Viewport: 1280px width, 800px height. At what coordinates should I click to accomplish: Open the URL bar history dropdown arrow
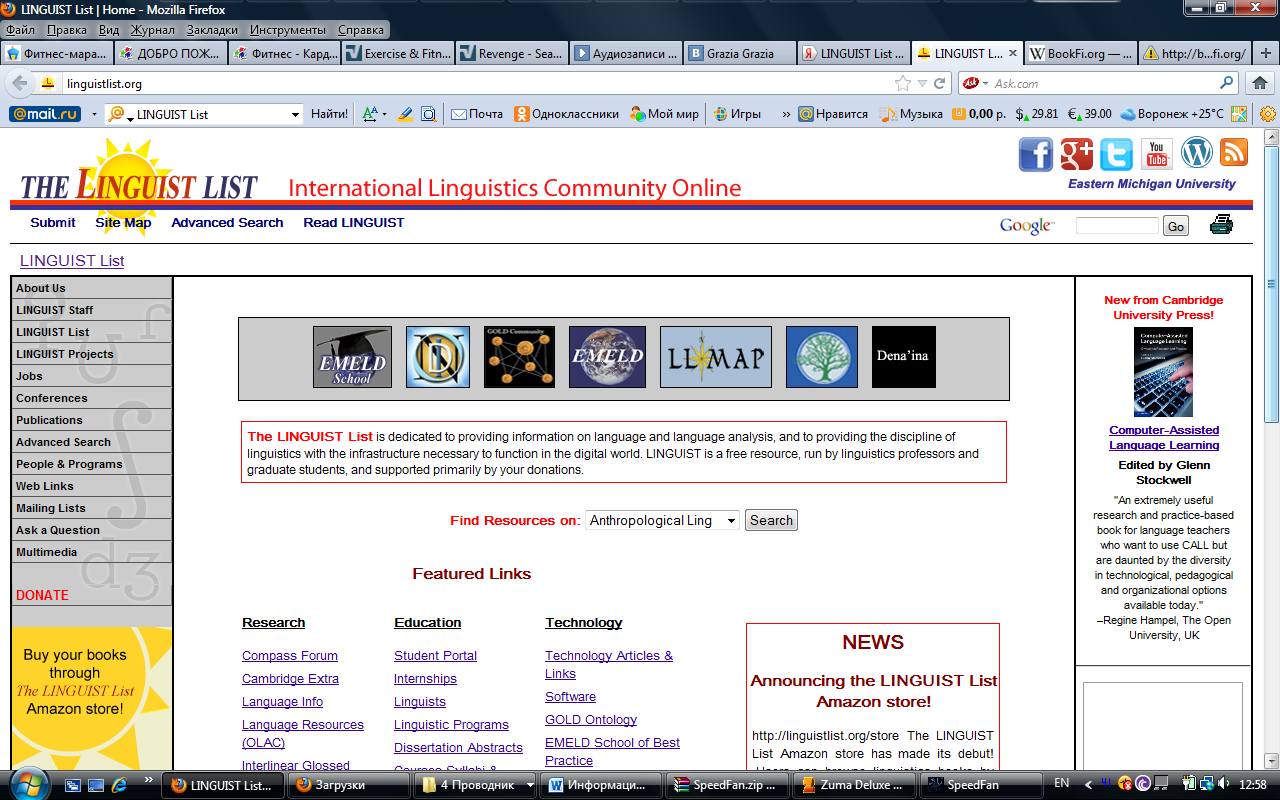coord(922,84)
